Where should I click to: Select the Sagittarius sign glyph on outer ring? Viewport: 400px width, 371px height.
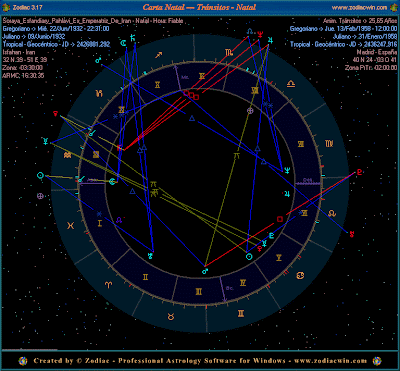(159, 54)
